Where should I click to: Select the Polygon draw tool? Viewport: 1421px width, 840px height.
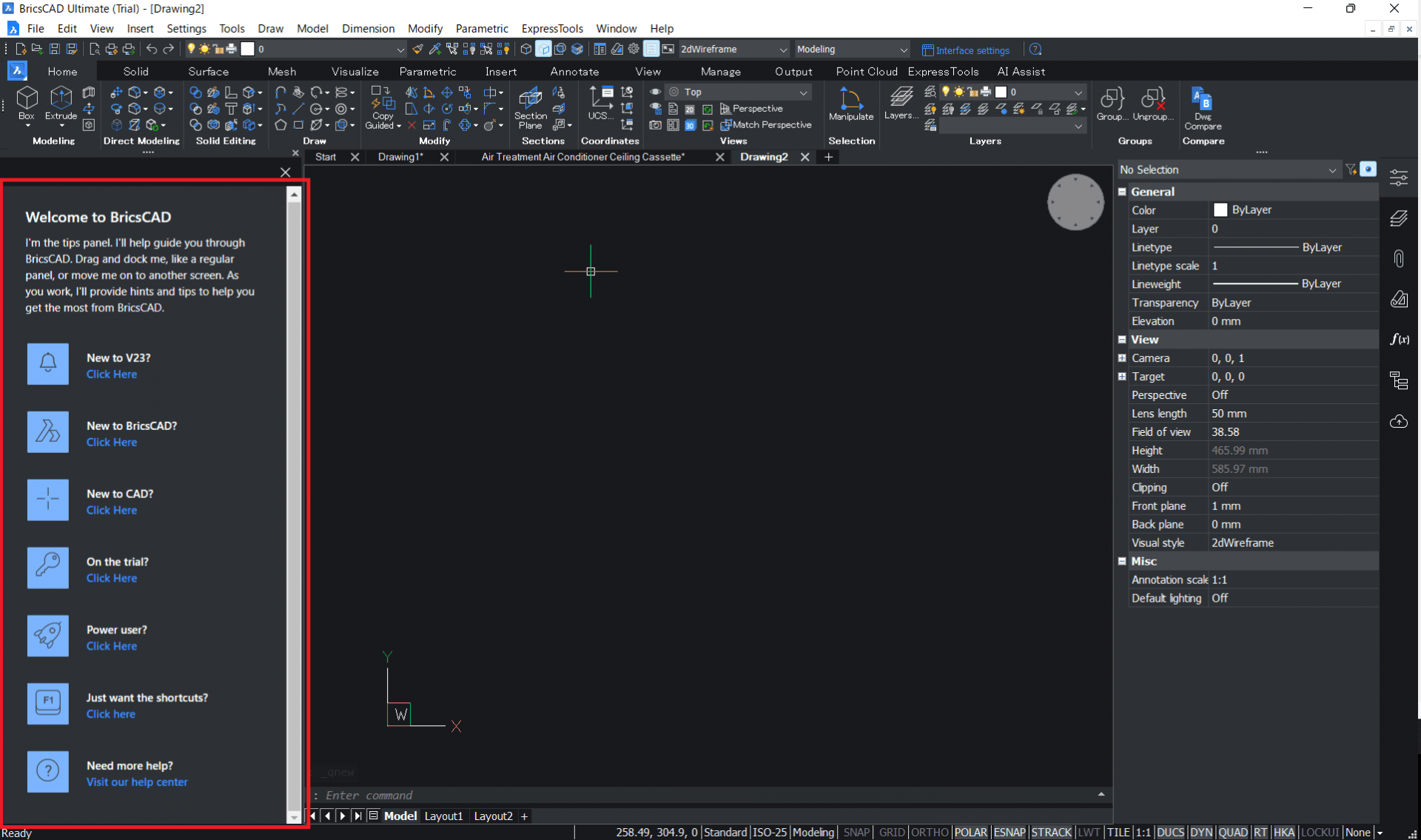[x=280, y=125]
